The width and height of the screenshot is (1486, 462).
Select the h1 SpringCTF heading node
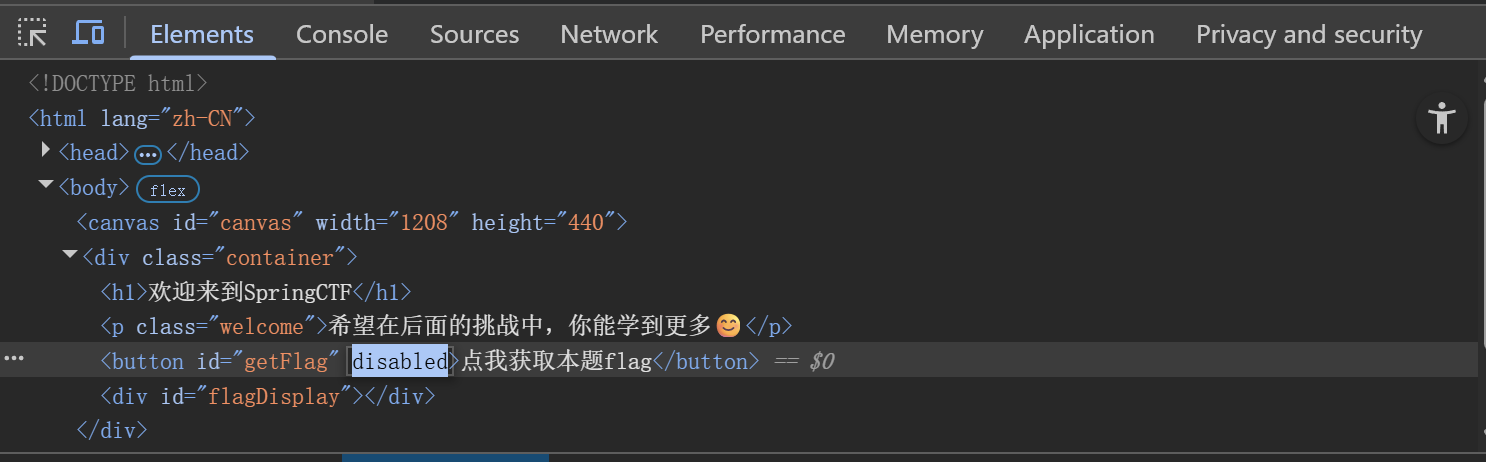click(256, 292)
